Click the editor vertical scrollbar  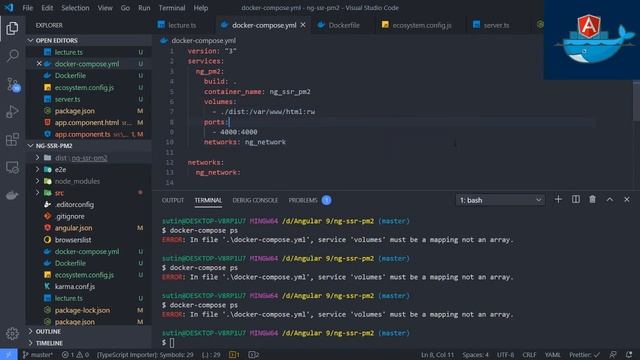[636, 100]
